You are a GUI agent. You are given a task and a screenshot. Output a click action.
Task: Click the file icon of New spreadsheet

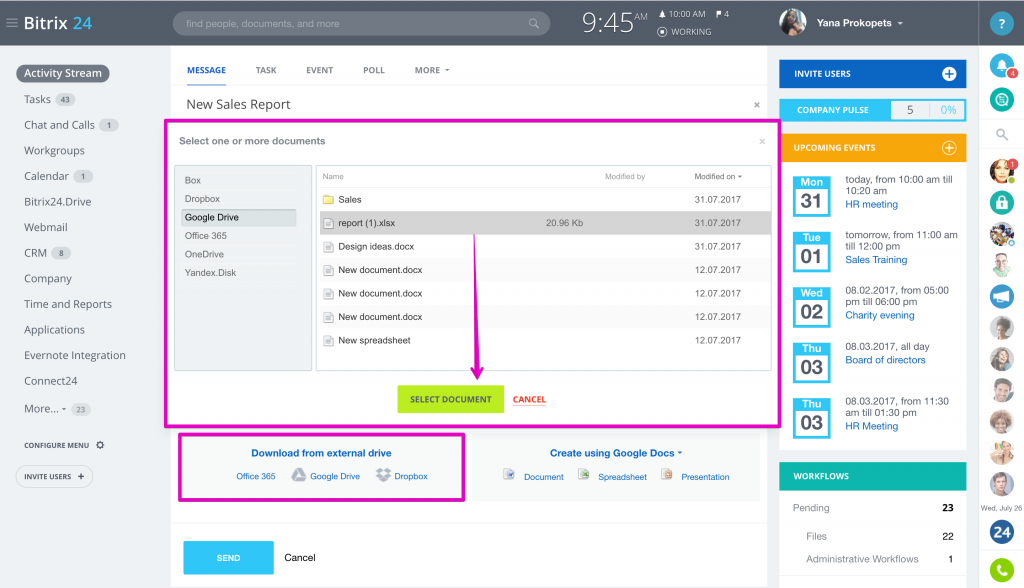pyautogui.click(x=328, y=340)
